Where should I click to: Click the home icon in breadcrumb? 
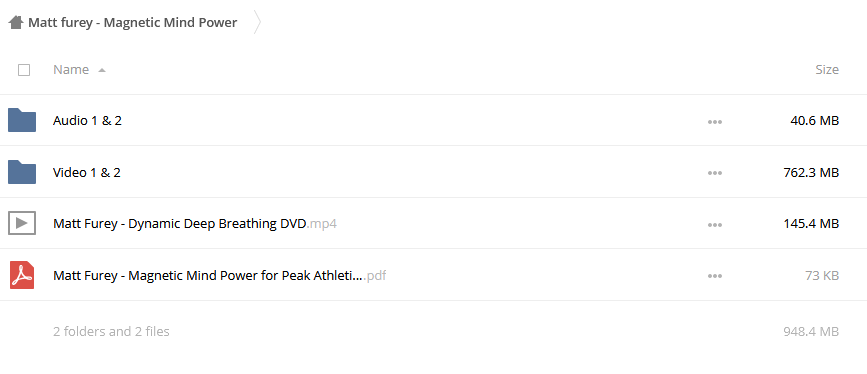pos(15,23)
